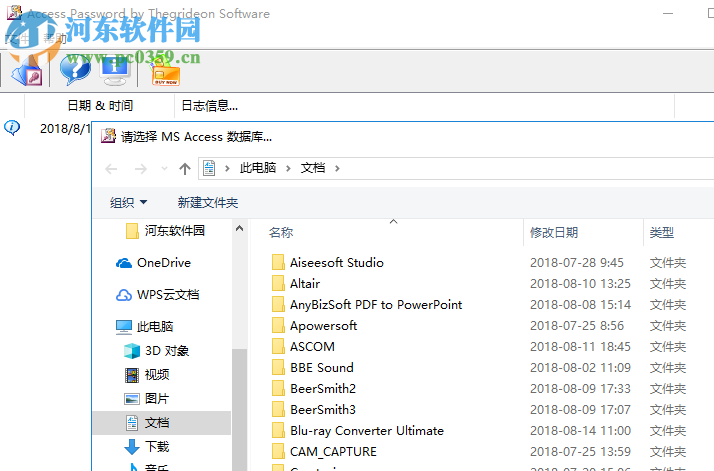Click the navigation pane scrollbar up arrow
Viewport: 714px width, 471px height.
(x=240, y=229)
